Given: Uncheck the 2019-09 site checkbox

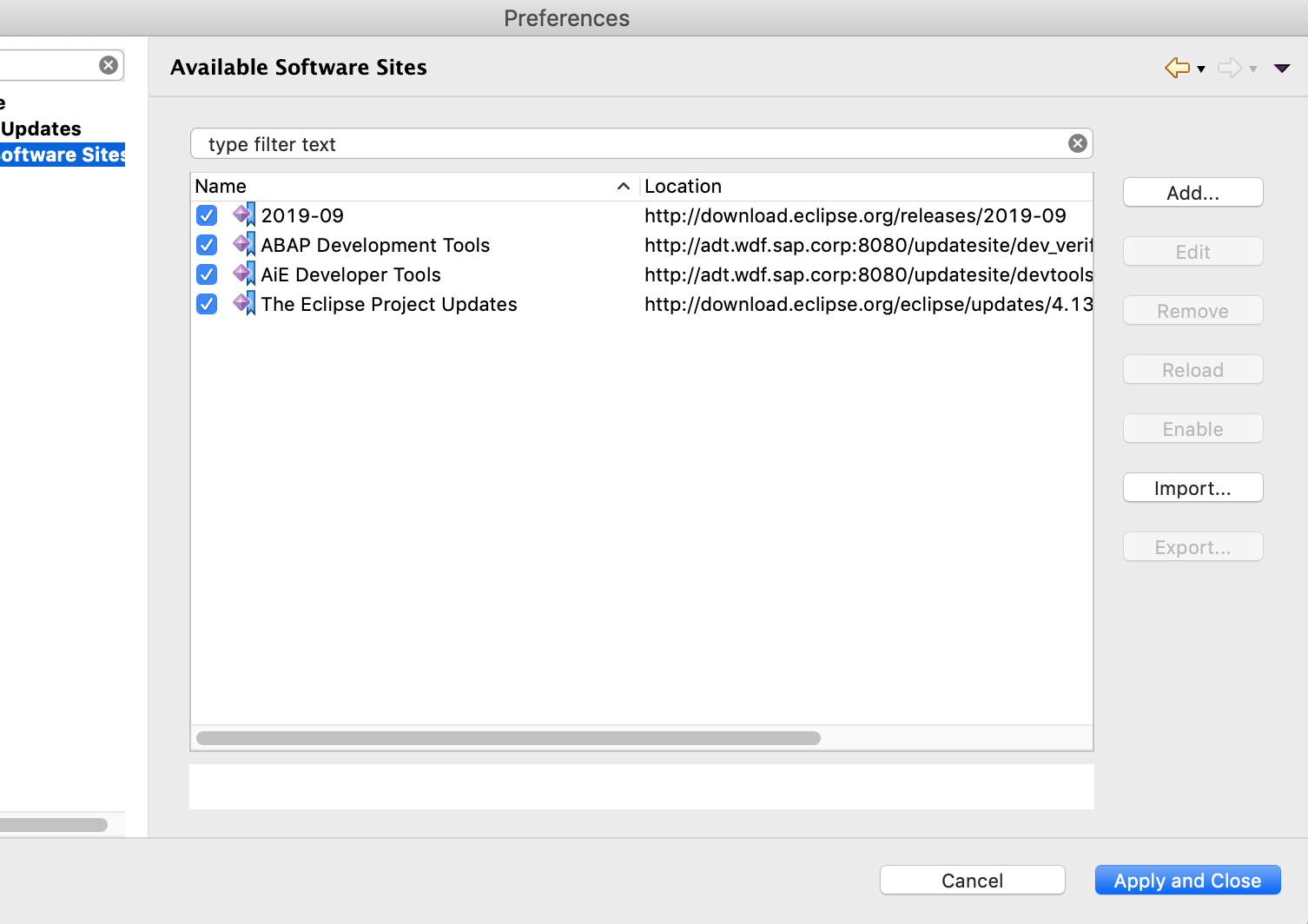Looking at the screenshot, I should [207, 215].
